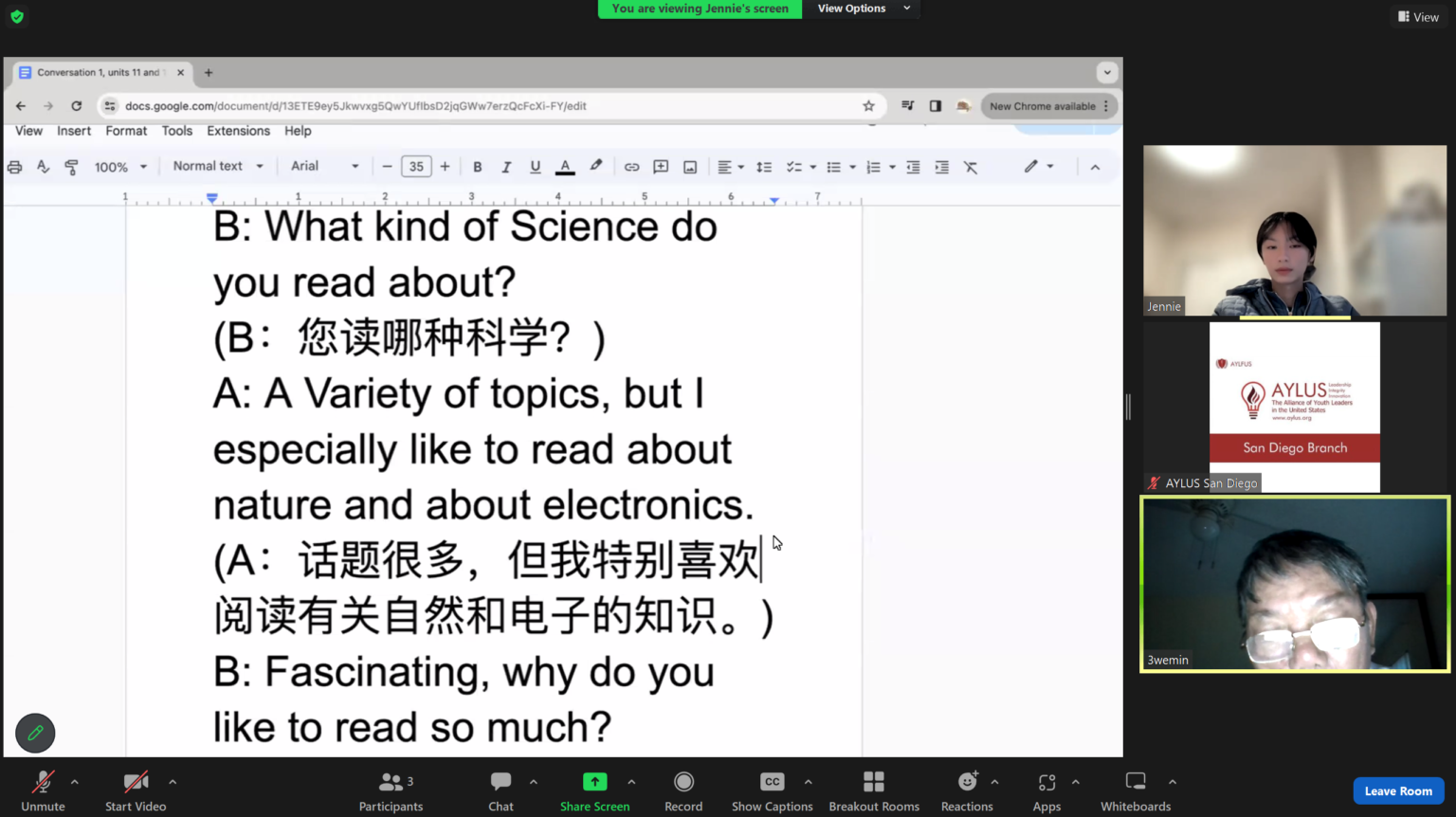Click the View button in Zoom corner
This screenshot has width=1456, height=817.
click(x=1418, y=17)
